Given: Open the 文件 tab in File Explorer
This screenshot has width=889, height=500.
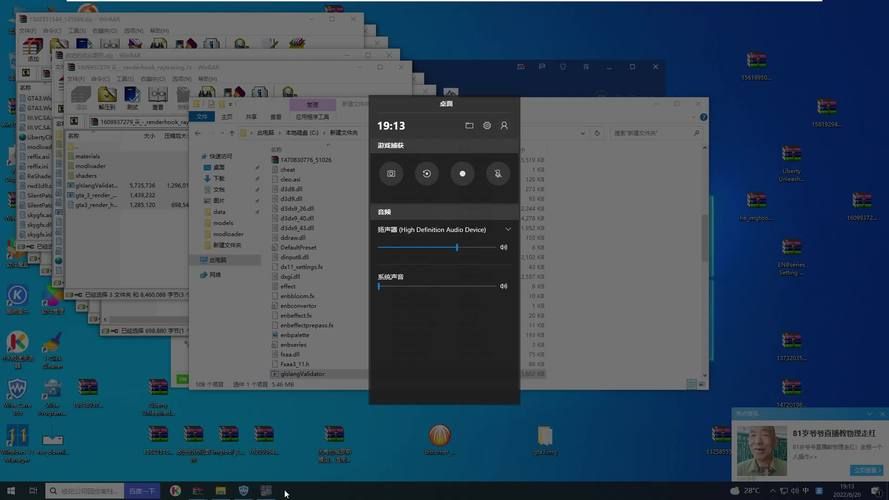Looking at the screenshot, I should (x=202, y=116).
